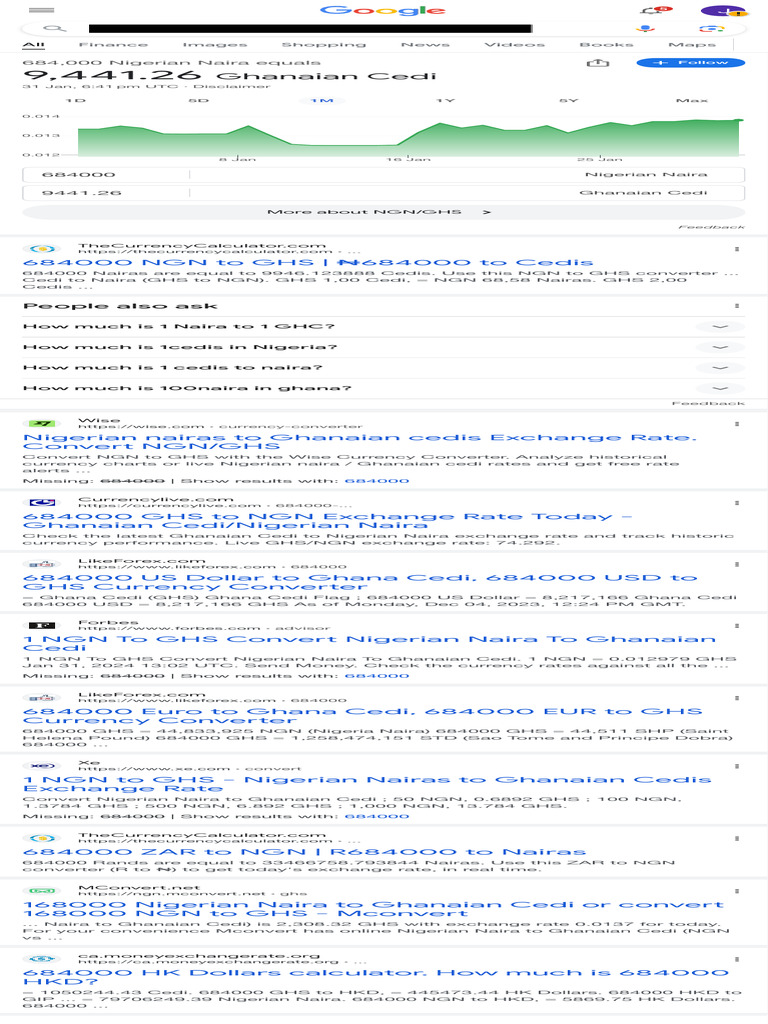Open the Nigerian Naira currency dropdown

tap(467, 174)
